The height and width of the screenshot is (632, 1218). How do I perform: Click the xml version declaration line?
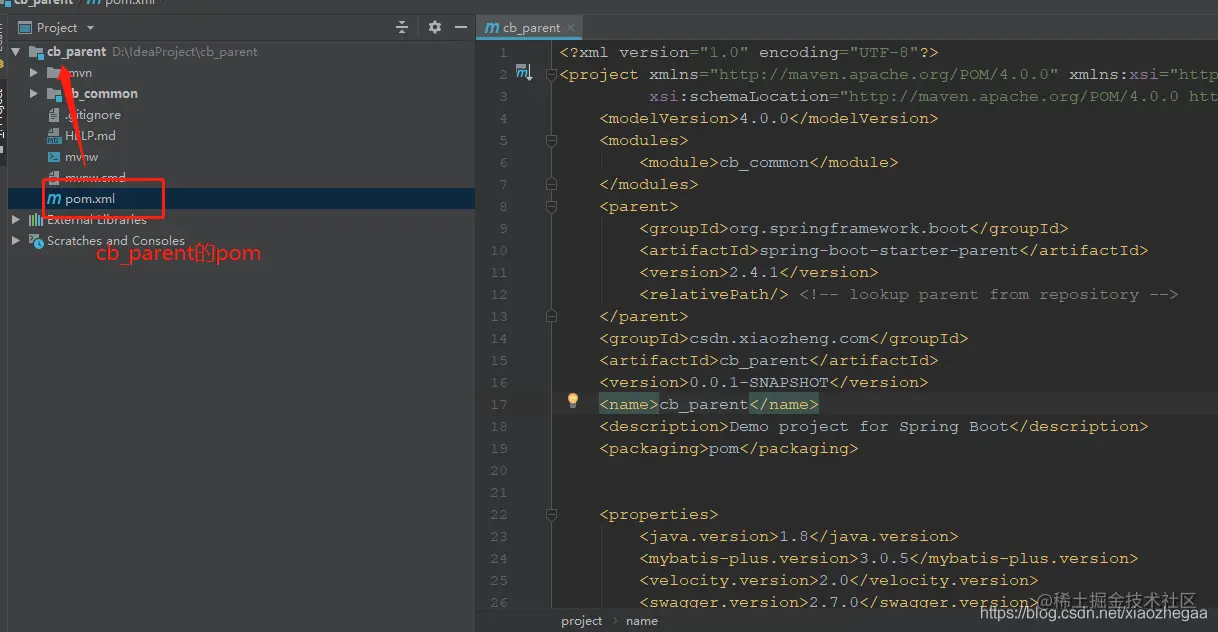click(x=749, y=52)
